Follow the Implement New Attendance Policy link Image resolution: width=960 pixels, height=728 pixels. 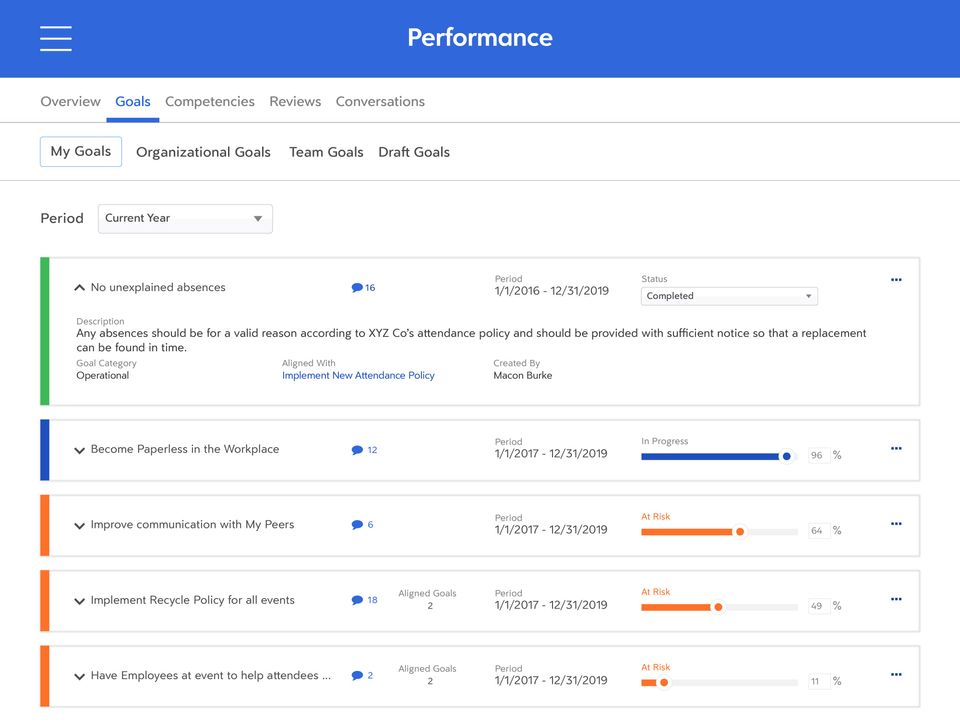(358, 376)
